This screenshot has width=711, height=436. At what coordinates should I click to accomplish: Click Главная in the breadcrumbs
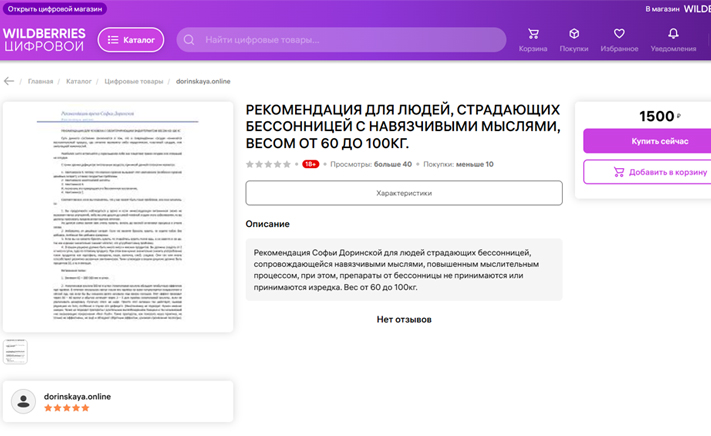pos(41,81)
